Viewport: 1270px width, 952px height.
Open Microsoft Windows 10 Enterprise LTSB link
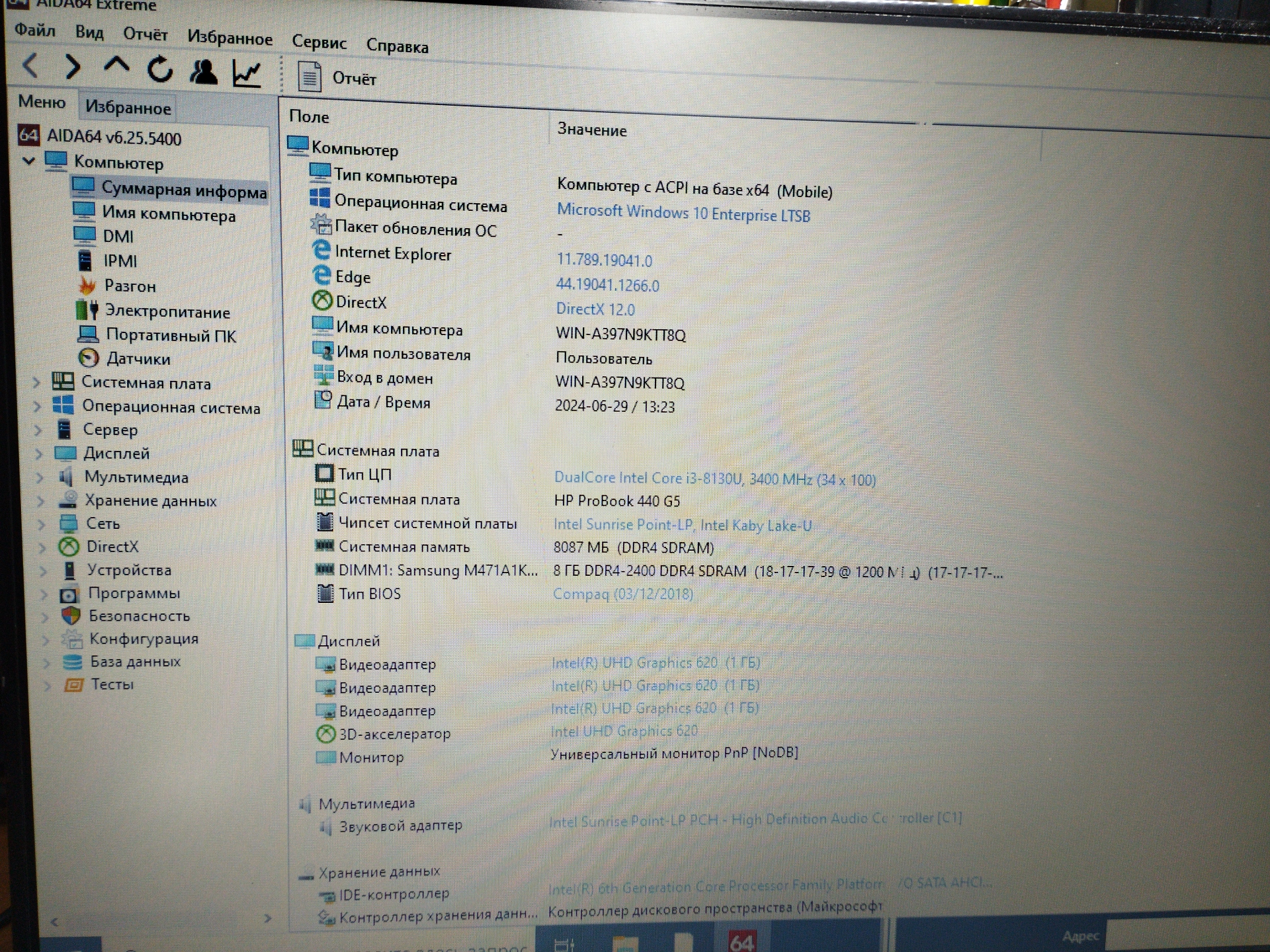coord(683,213)
